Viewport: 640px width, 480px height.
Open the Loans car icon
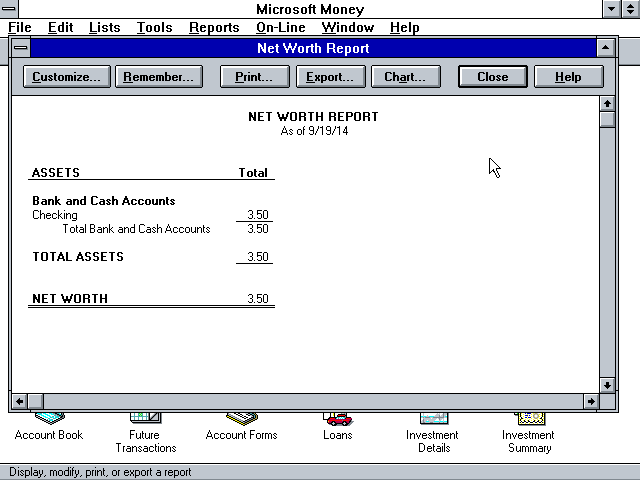coord(338,419)
